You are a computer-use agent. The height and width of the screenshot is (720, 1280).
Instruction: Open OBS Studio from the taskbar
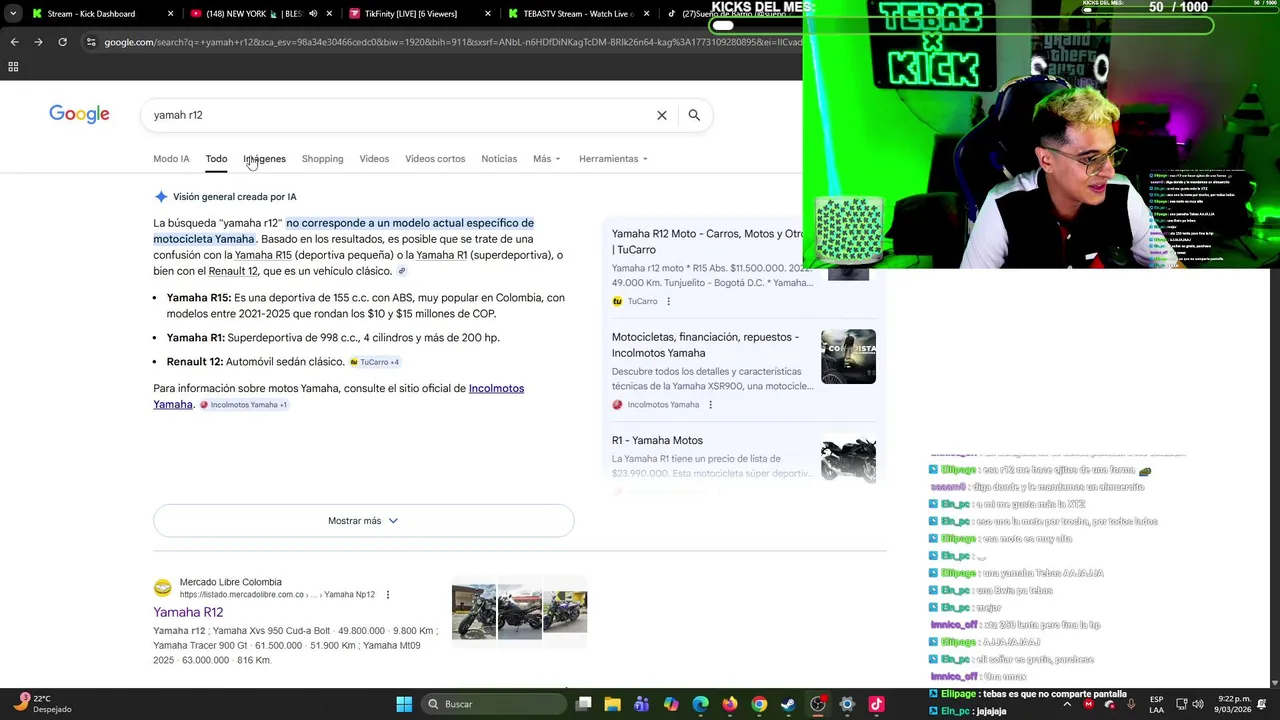click(818, 704)
